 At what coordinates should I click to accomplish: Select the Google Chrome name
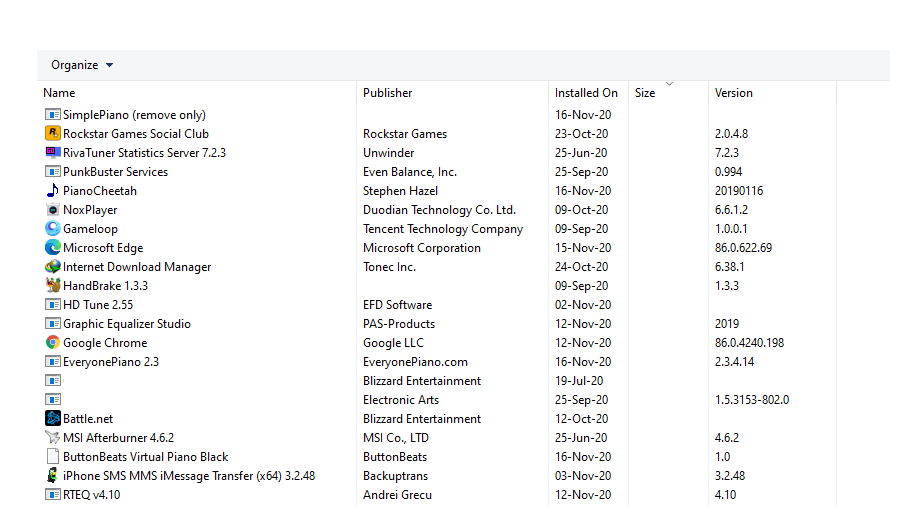(x=105, y=343)
